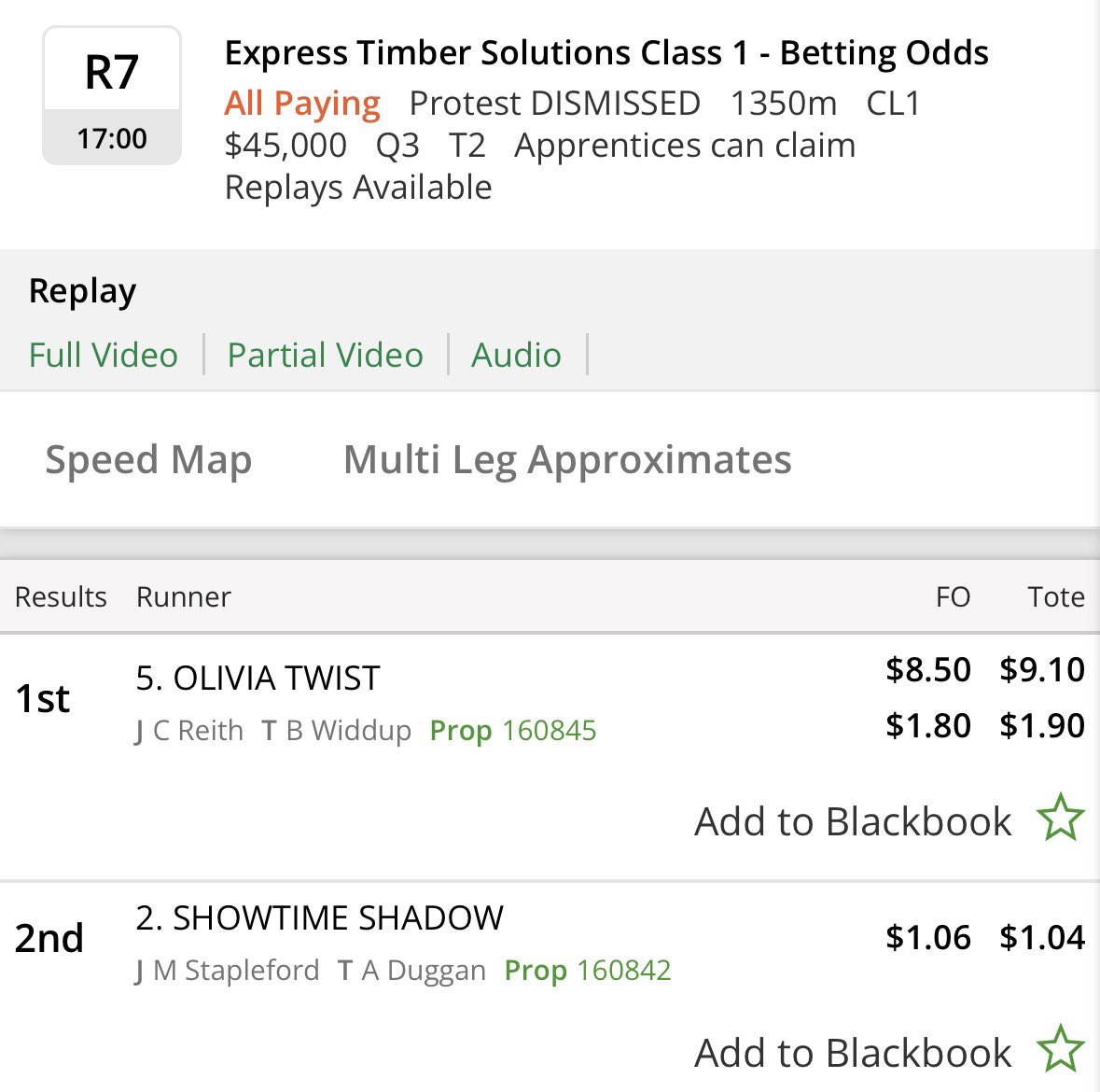Image resolution: width=1100 pixels, height=1092 pixels.
Task: Click Olivia Twist's $1.90 tote place odds
Action: pyautogui.click(x=1042, y=725)
